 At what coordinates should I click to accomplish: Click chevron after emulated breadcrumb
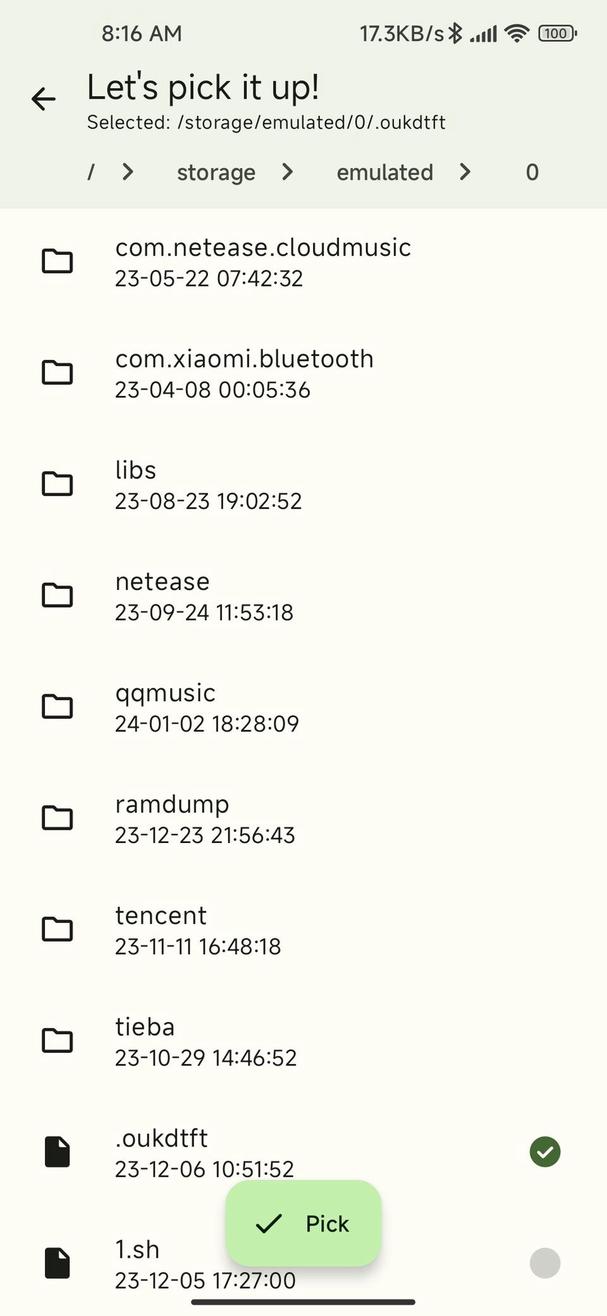[x=465, y=172]
